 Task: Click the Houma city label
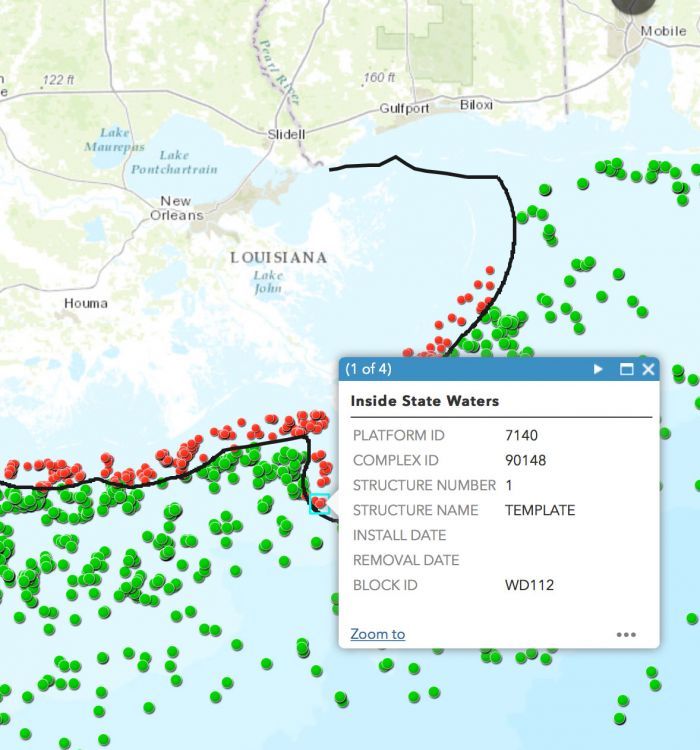[x=85, y=303]
